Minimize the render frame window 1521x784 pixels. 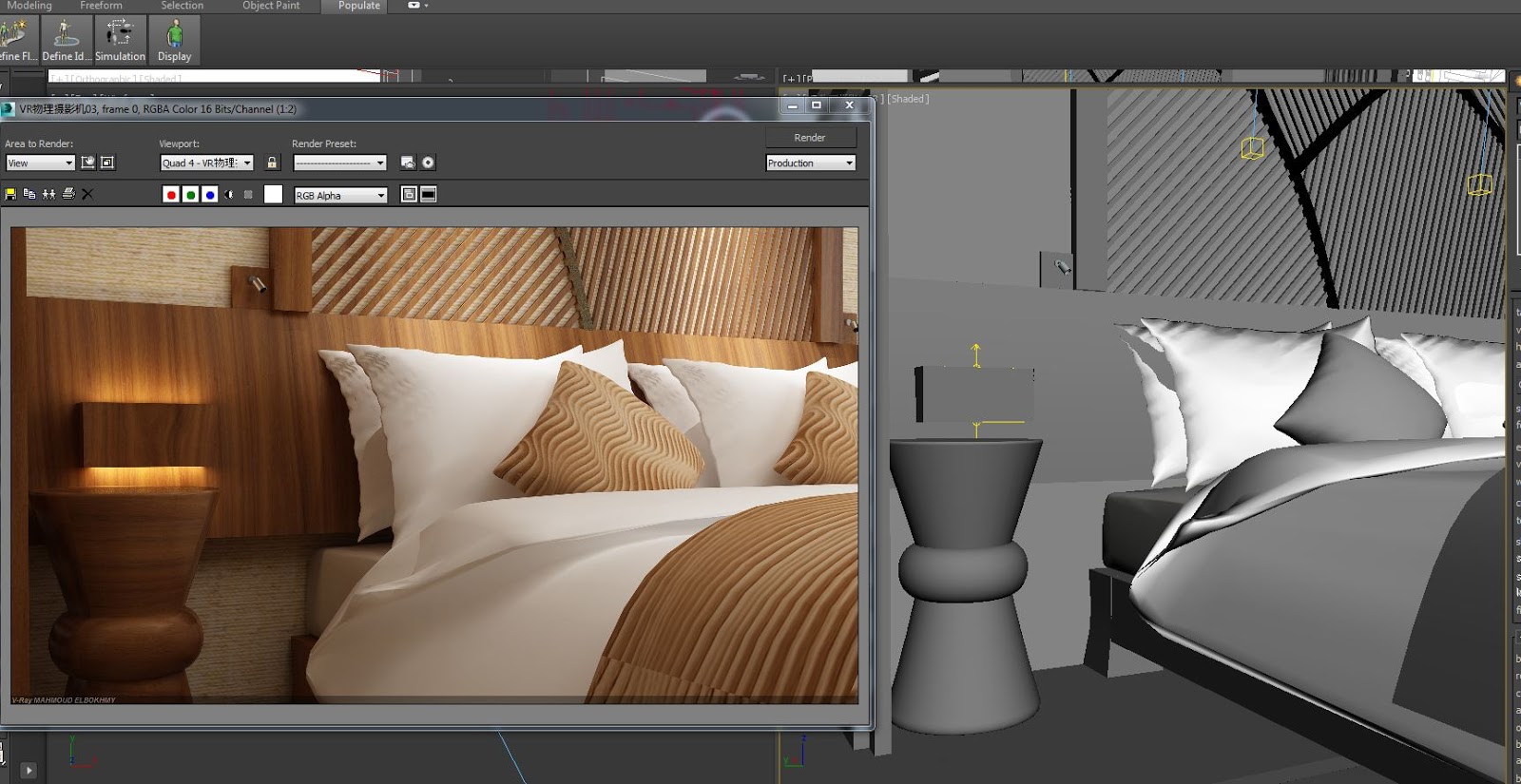pyautogui.click(x=792, y=105)
